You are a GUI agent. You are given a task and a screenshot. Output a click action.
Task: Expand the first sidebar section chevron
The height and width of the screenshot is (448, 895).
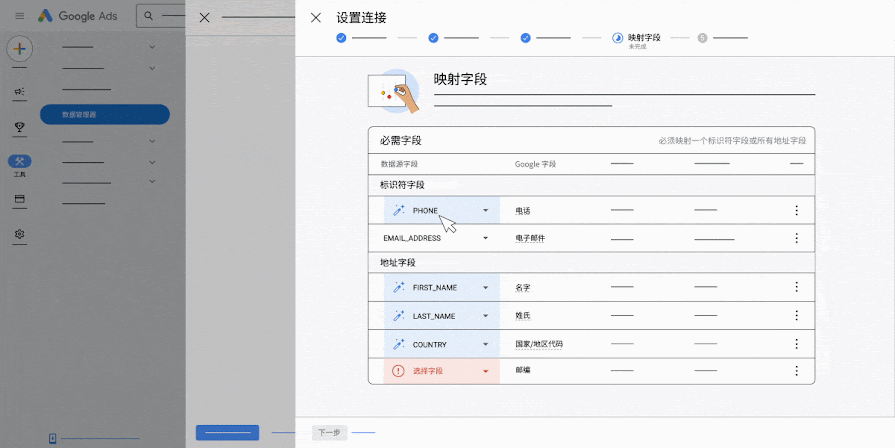pos(152,47)
